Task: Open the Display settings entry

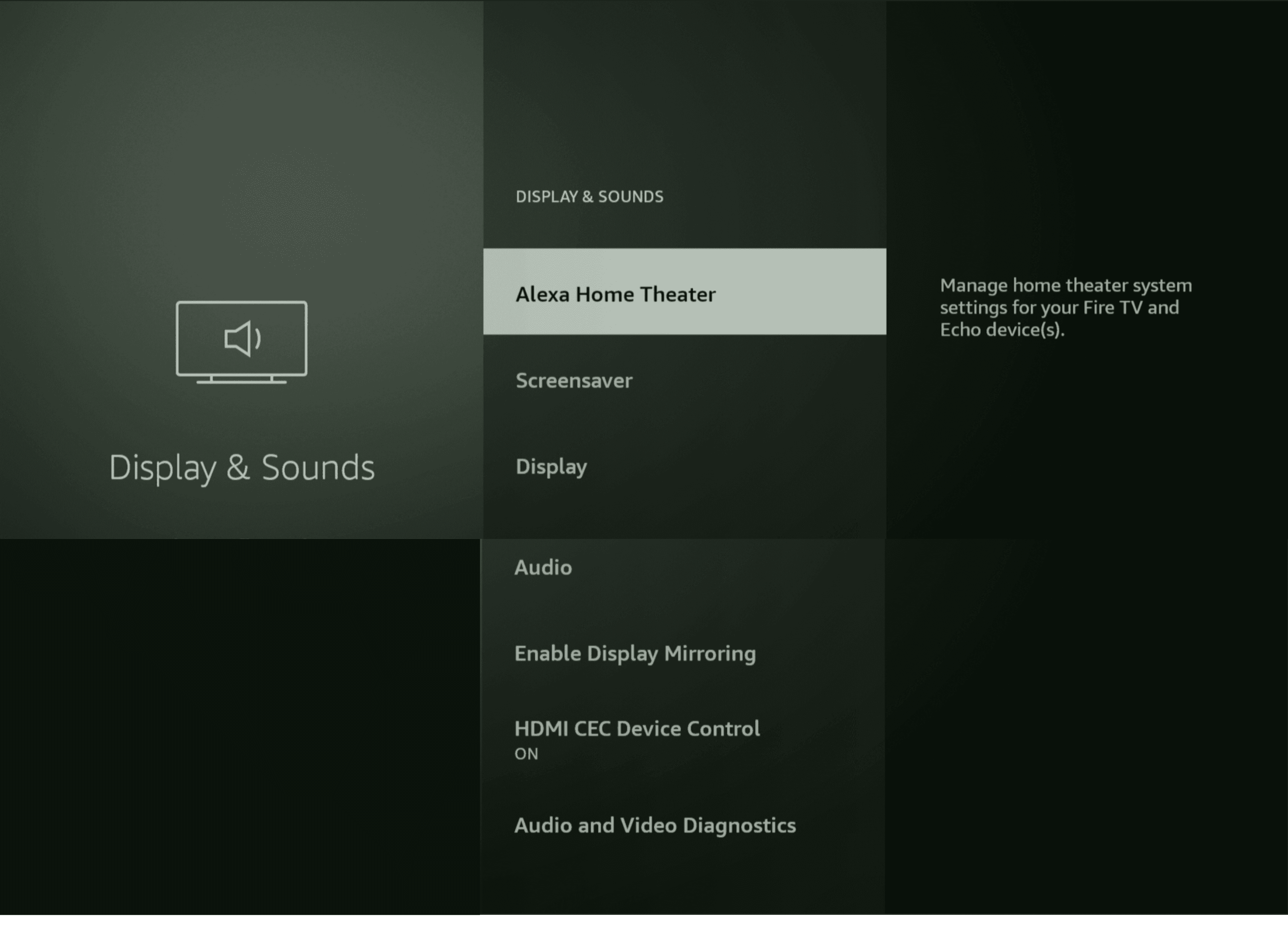Action: point(551,467)
